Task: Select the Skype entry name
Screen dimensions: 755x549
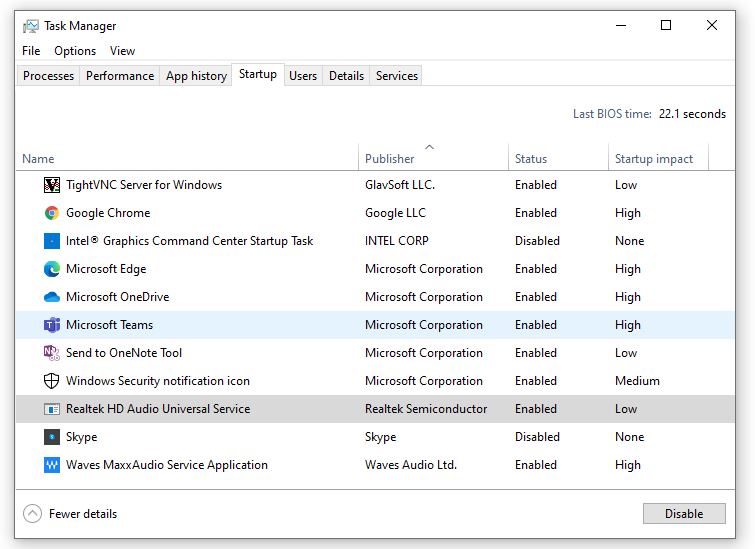Action: [x=81, y=437]
